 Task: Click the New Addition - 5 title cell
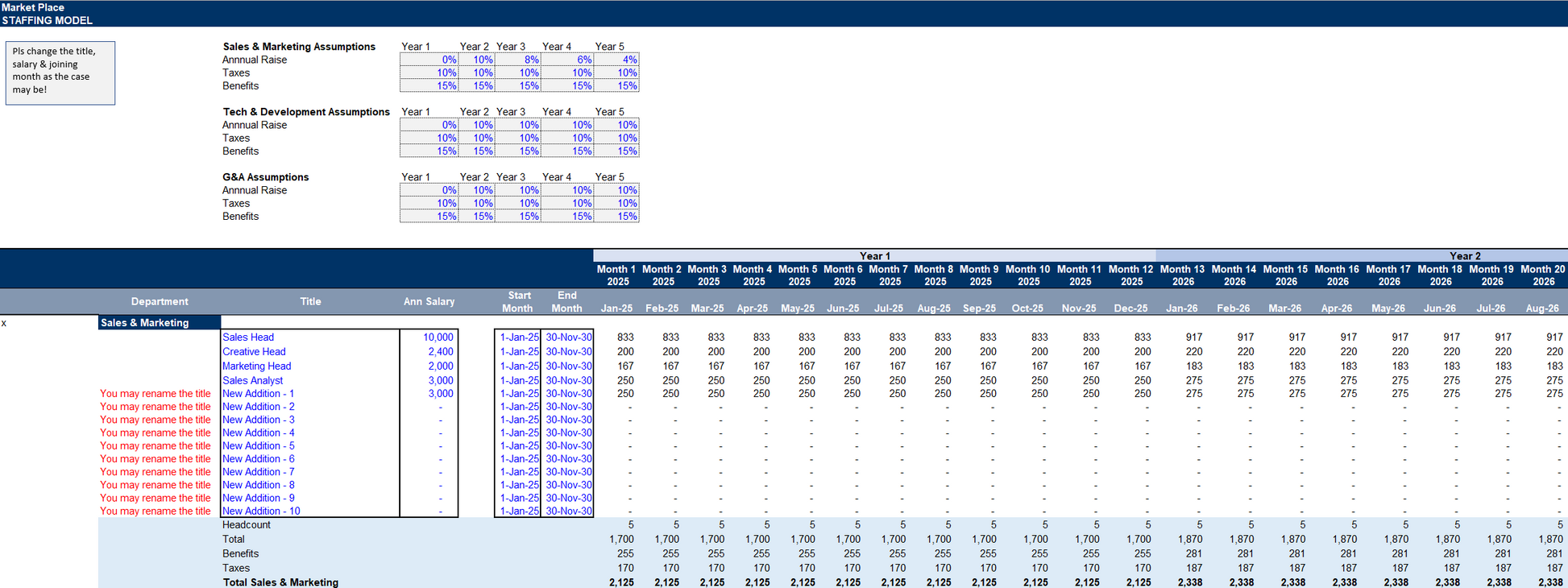(x=309, y=445)
